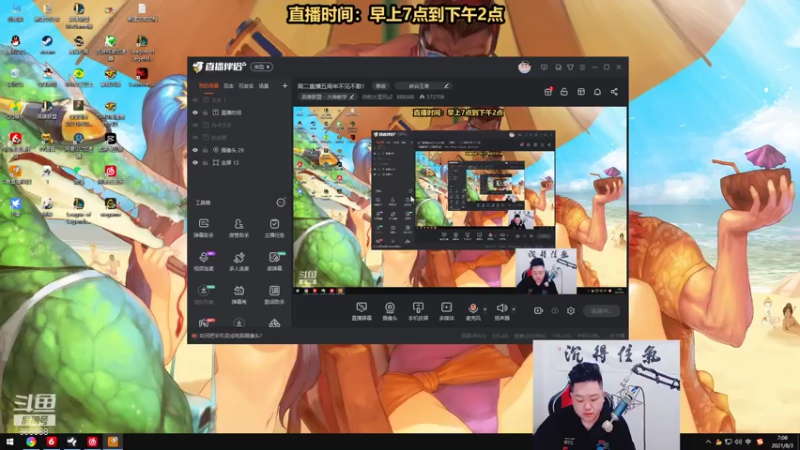This screenshot has width=800, height=450.
Task: Open the notification bell icon
Action: 597,92
